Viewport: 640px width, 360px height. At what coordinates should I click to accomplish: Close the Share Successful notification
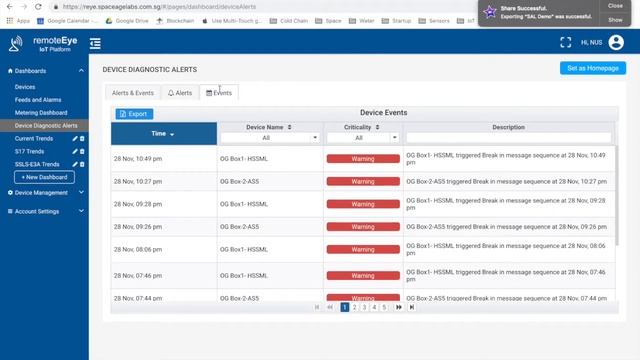coord(615,6)
